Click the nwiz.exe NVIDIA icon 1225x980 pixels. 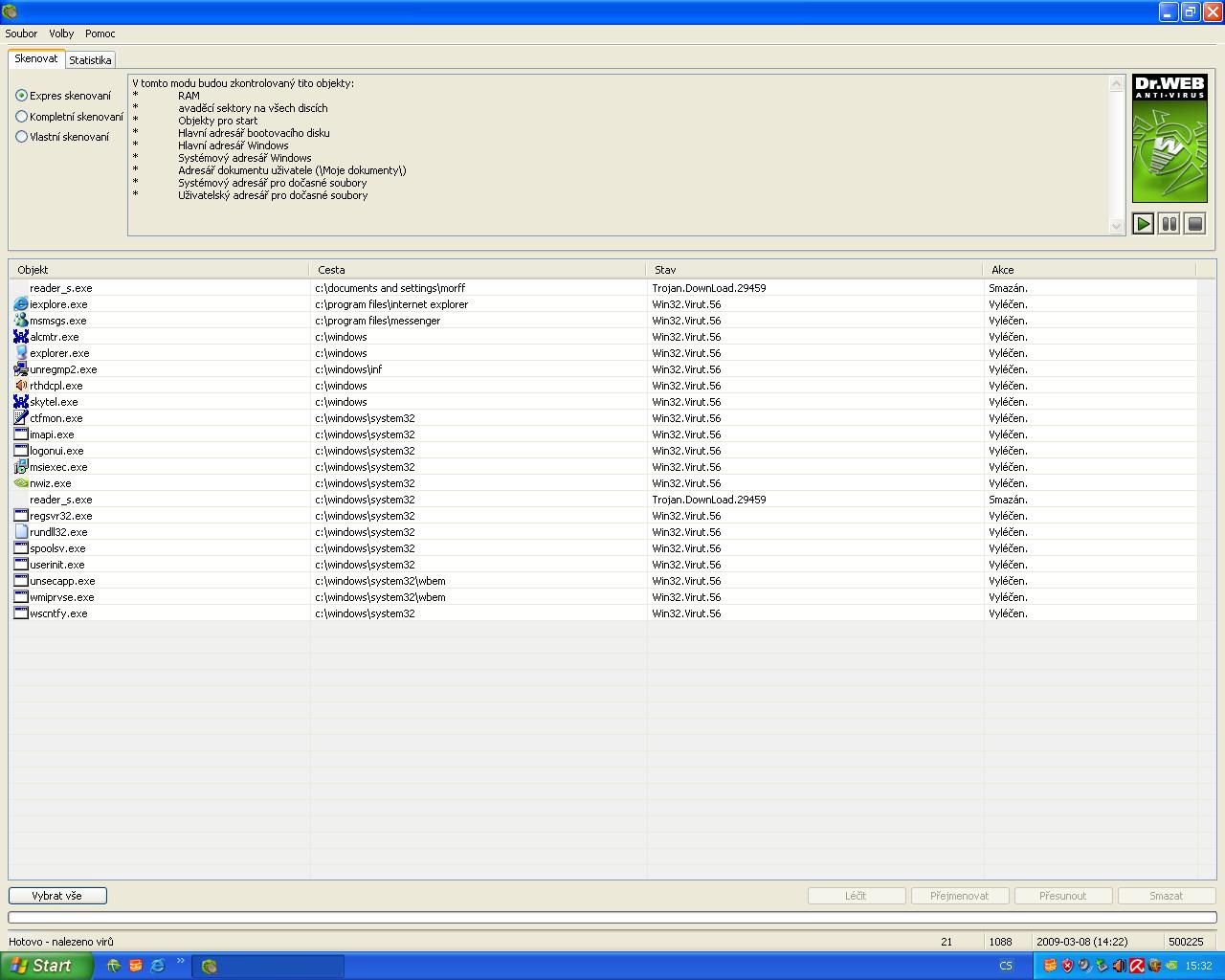pyautogui.click(x=21, y=483)
